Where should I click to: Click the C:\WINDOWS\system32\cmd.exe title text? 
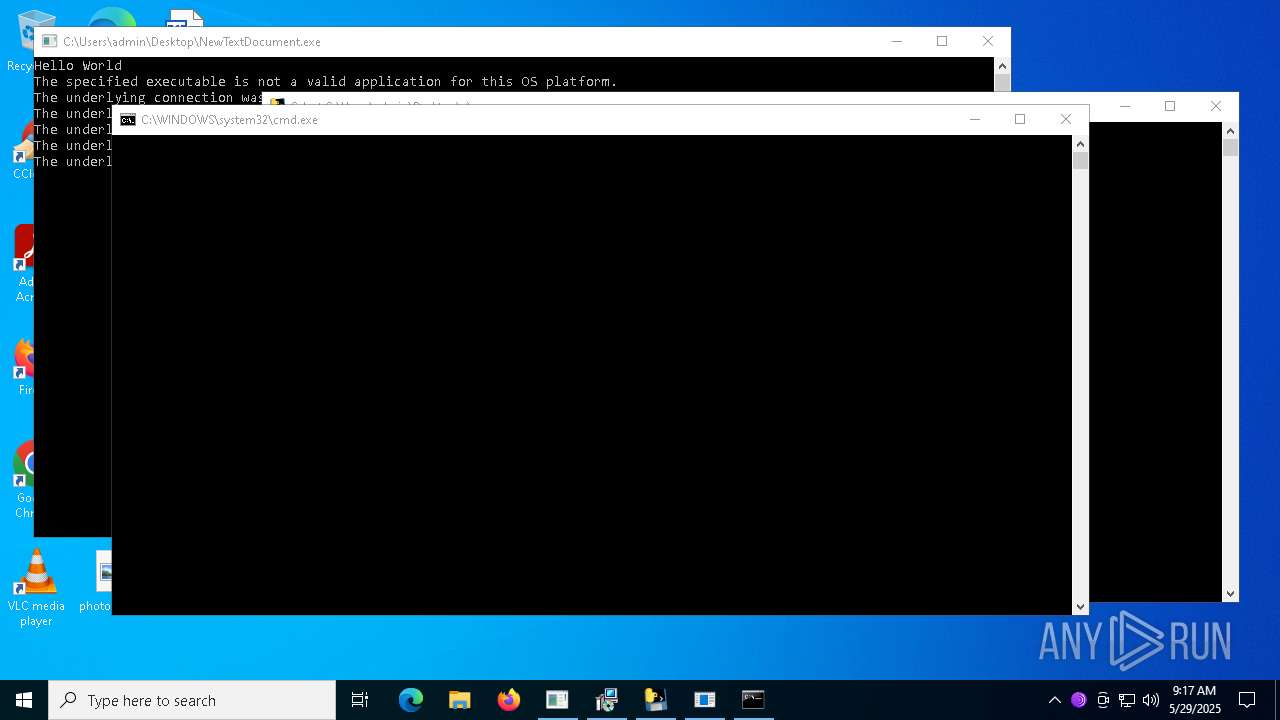[x=229, y=120]
